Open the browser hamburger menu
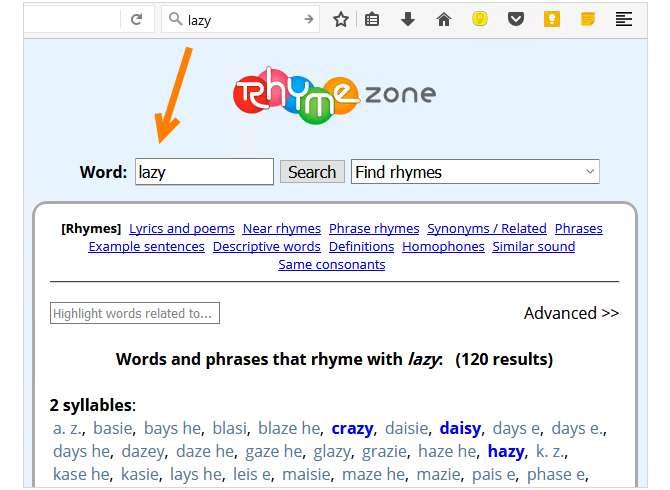 click(x=624, y=19)
